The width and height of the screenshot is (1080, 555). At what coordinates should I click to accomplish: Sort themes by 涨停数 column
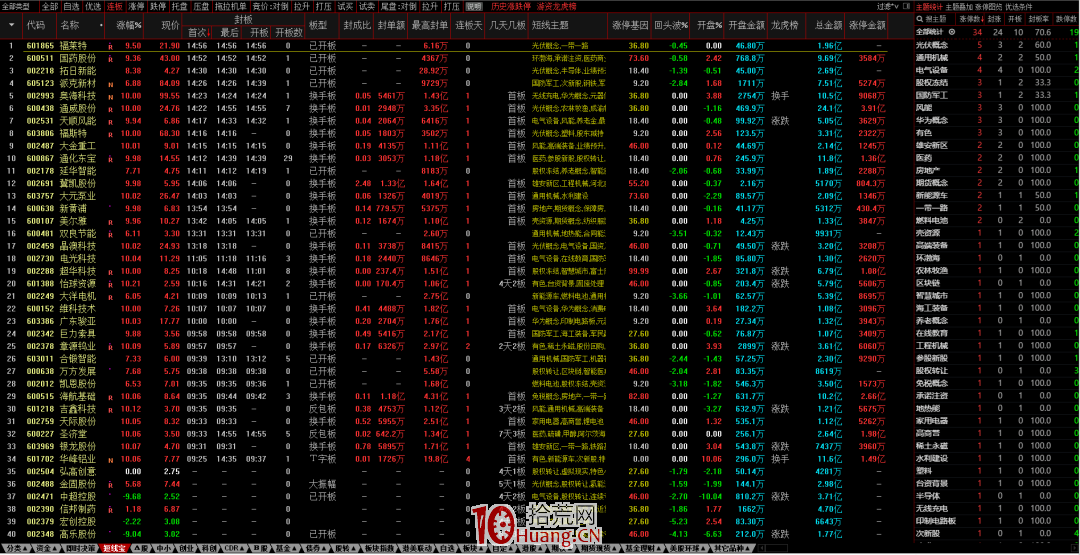[x=969, y=19]
